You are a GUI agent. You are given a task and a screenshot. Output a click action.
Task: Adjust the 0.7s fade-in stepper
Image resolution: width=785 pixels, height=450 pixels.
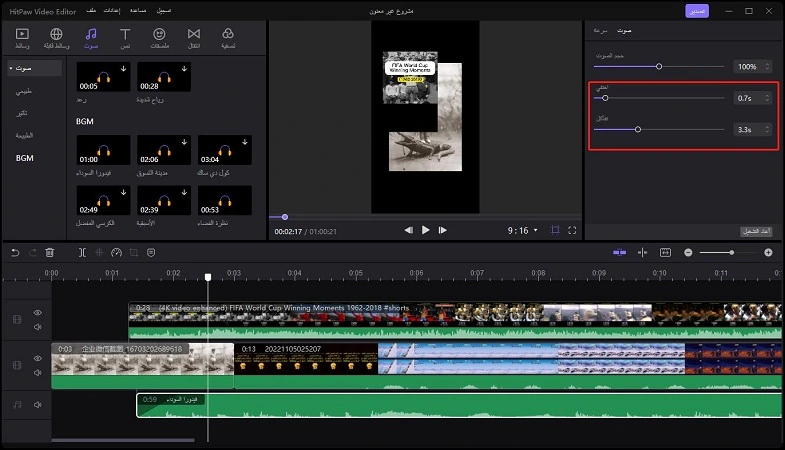tap(767, 98)
